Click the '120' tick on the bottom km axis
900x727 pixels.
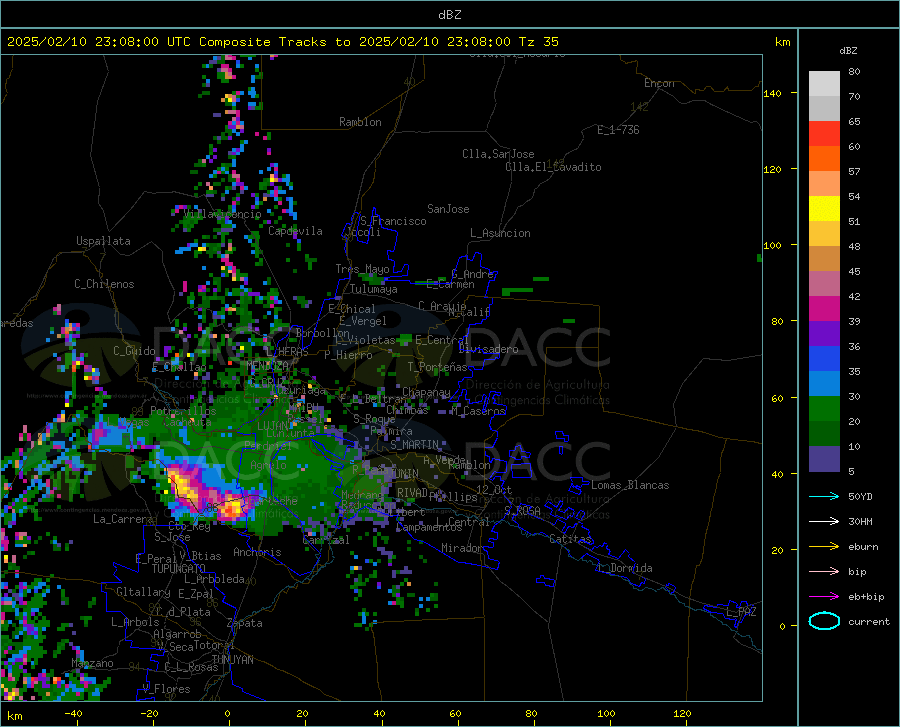[x=682, y=713]
